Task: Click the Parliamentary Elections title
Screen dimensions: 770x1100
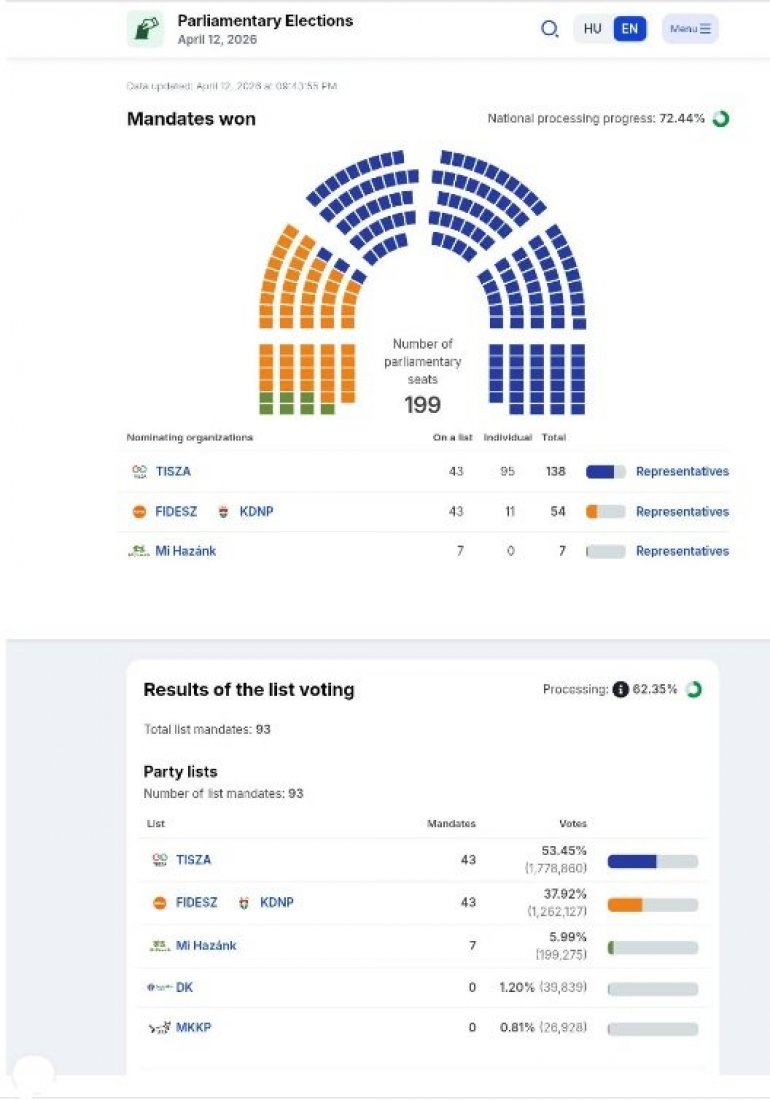Action: coord(265,21)
